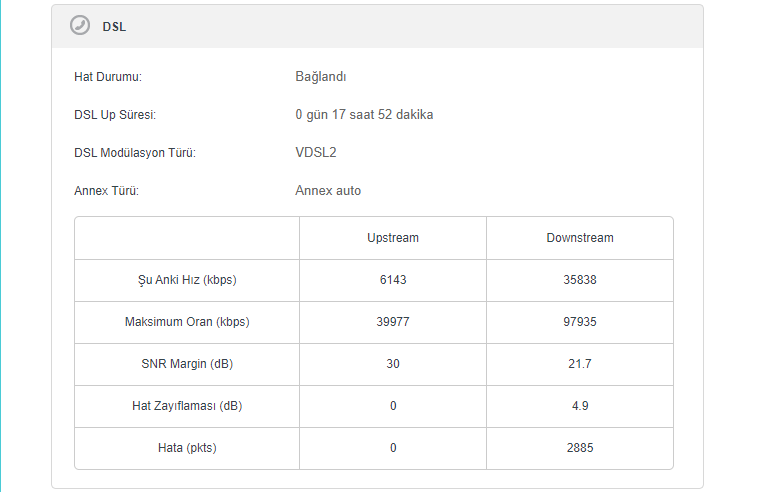Click downstream maximum rate 97935
The height and width of the screenshot is (492, 765).
coord(580,322)
